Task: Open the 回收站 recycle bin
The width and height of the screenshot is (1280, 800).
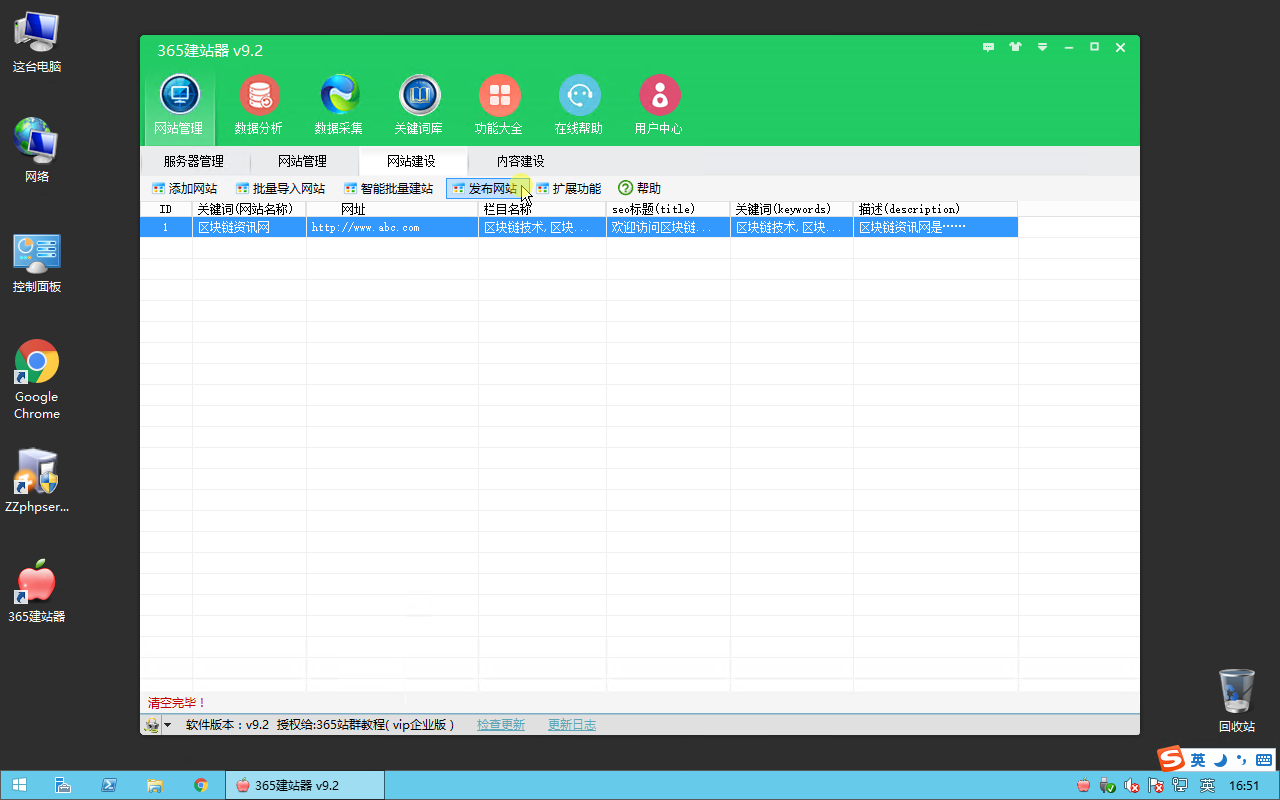Action: coord(1237,700)
